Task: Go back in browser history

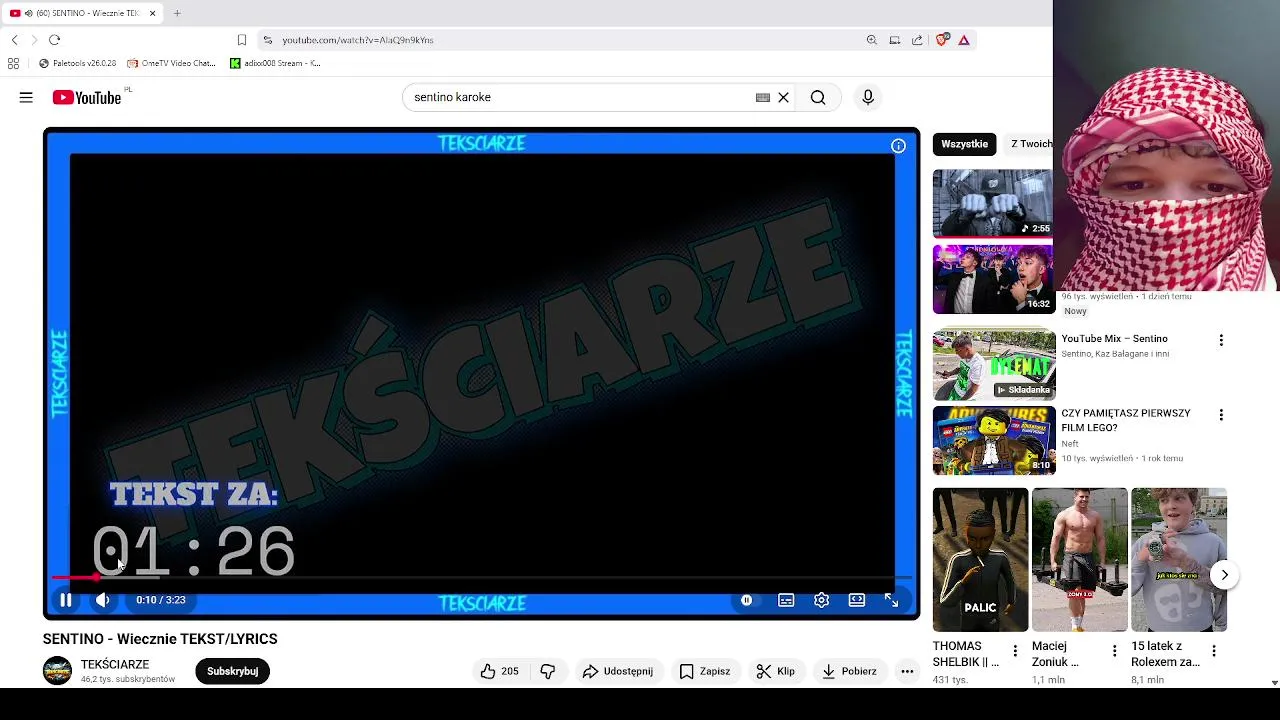Action: tap(14, 40)
